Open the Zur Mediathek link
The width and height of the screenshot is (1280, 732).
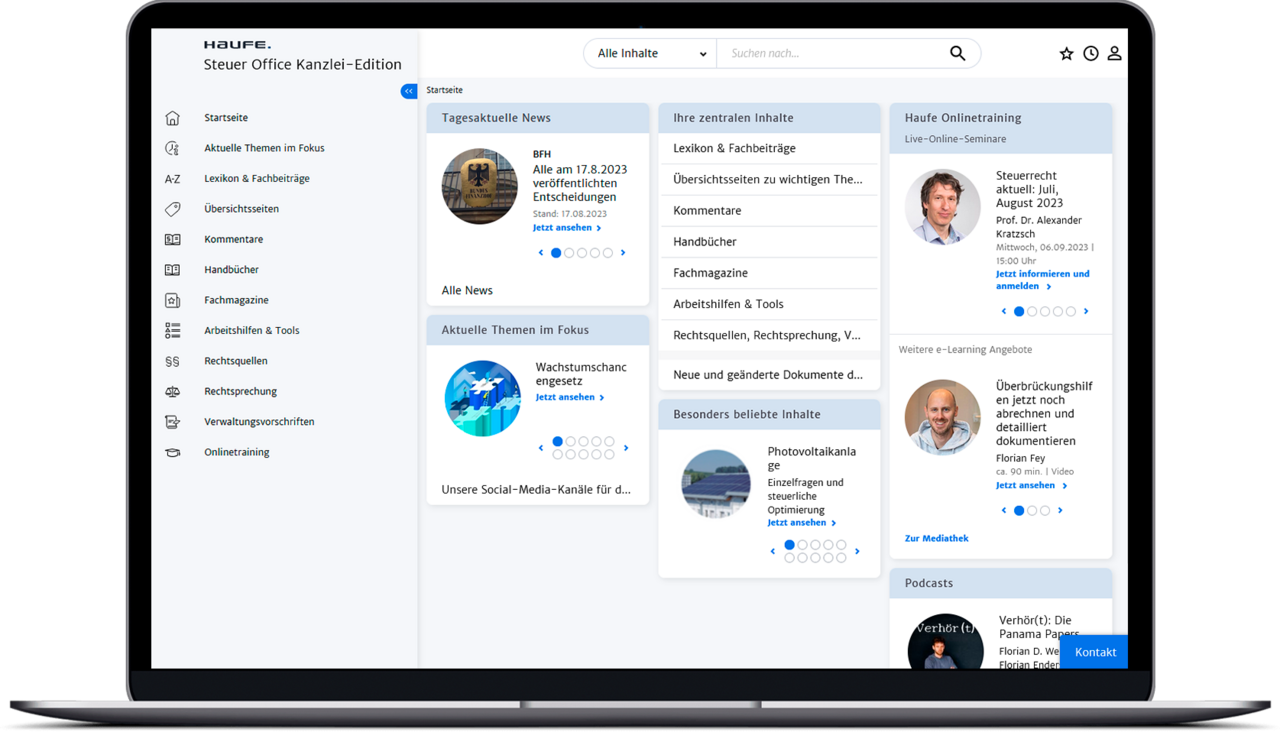pyautogui.click(x=936, y=539)
